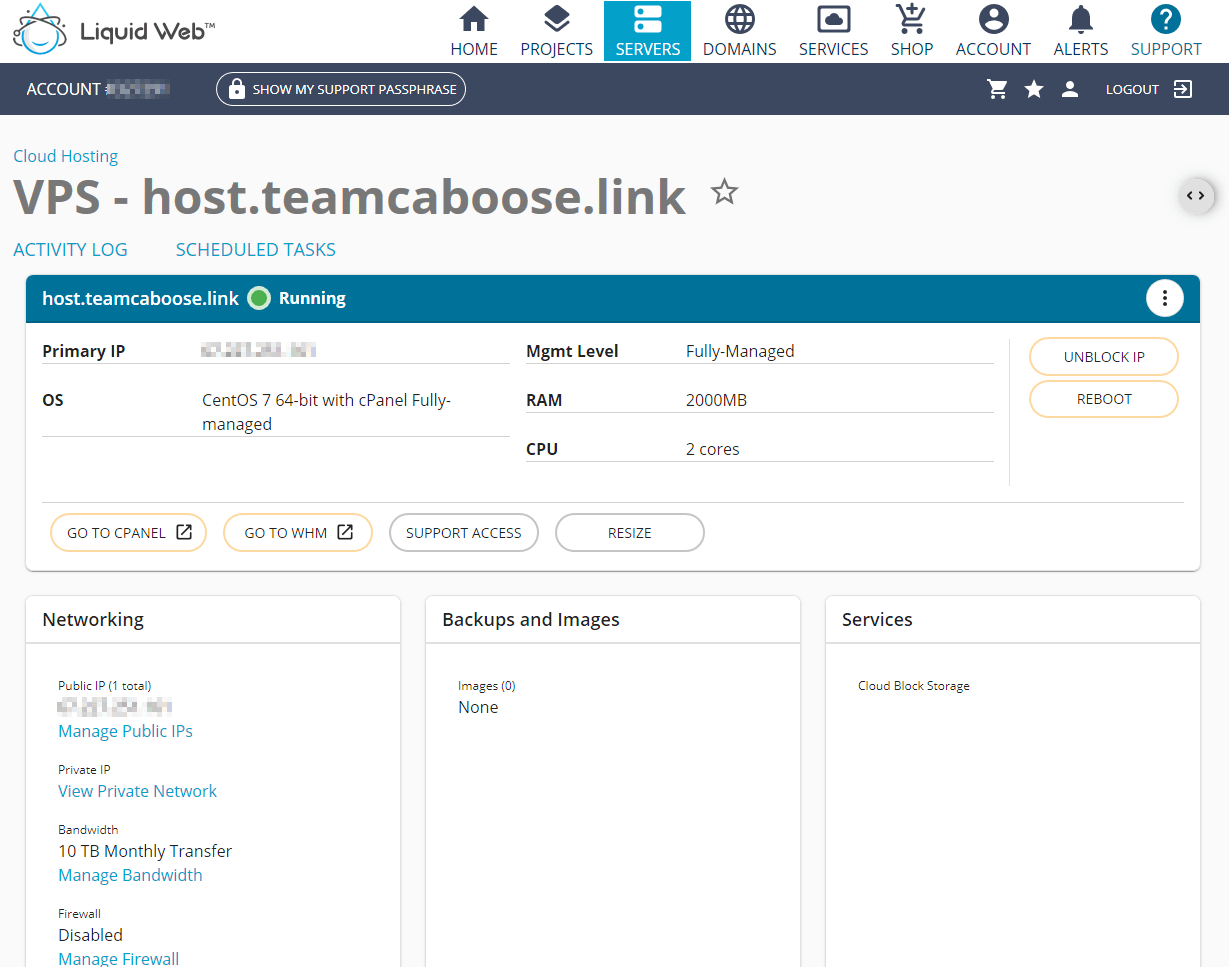Open the three-dot server options menu

[x=1164, y=298]
